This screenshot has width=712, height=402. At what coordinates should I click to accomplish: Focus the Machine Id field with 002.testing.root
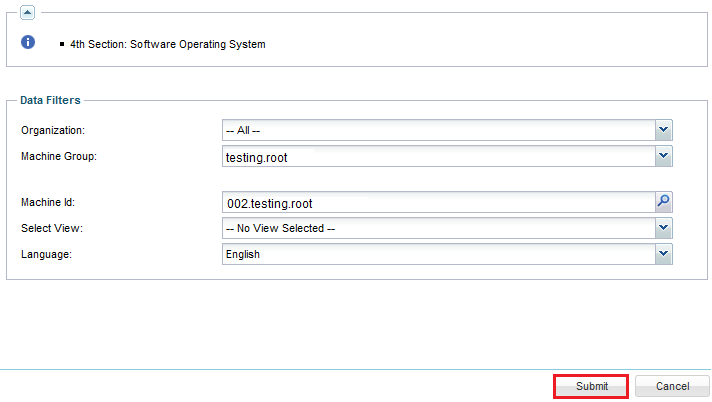pyautogui.click(x=438, y=202)
